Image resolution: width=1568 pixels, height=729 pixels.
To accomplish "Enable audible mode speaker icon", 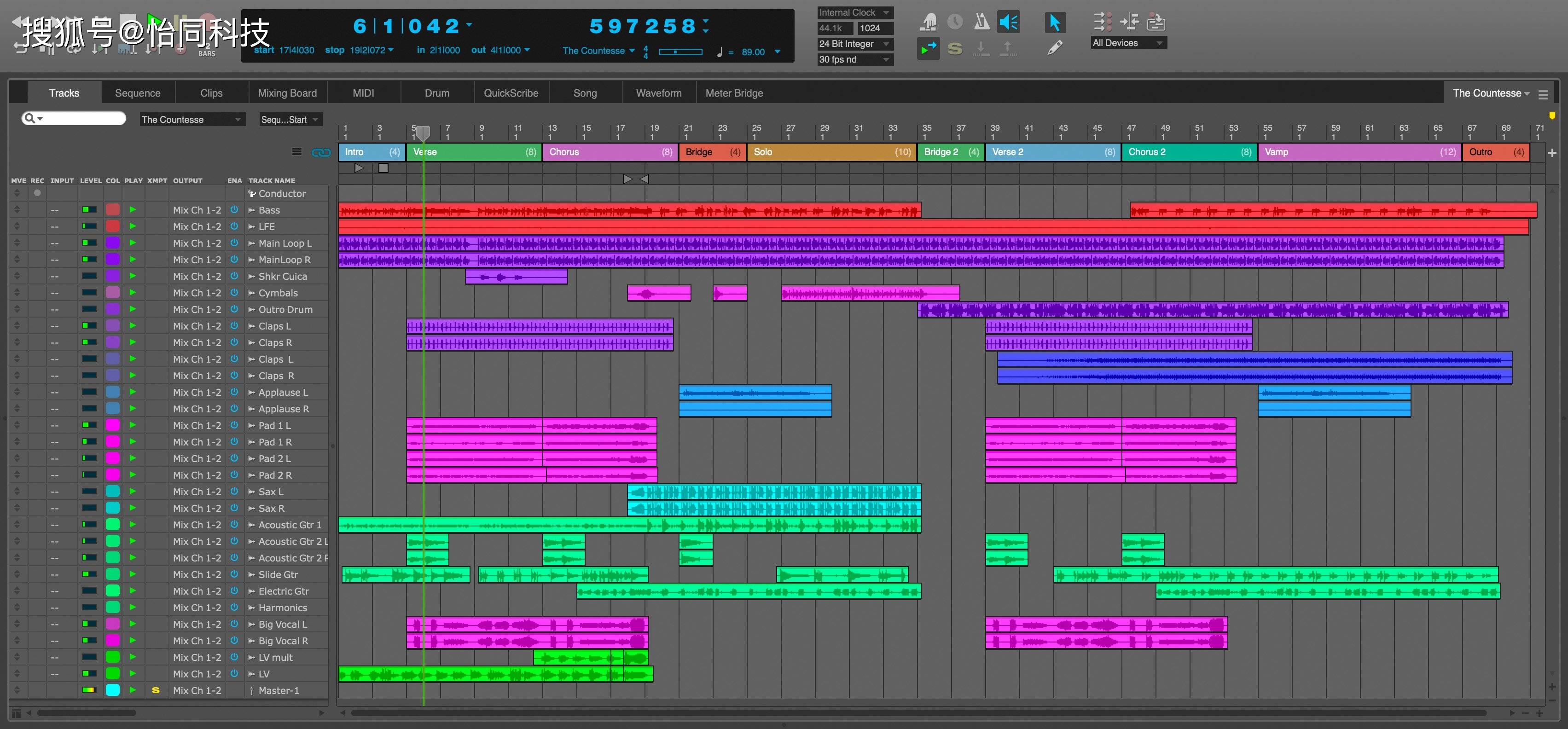I will pyautogui.click(x=1008, y=23).
